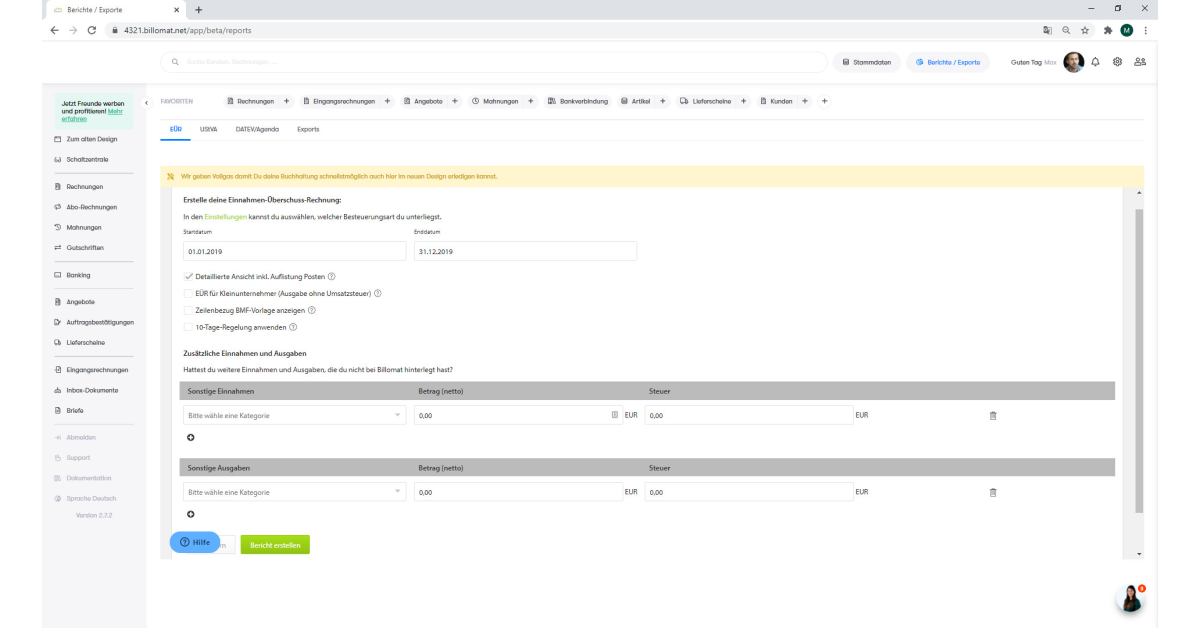This screenshot has width=1200, height=628.
Task: Open Banking in the sidebar
Action: point(78,275)
